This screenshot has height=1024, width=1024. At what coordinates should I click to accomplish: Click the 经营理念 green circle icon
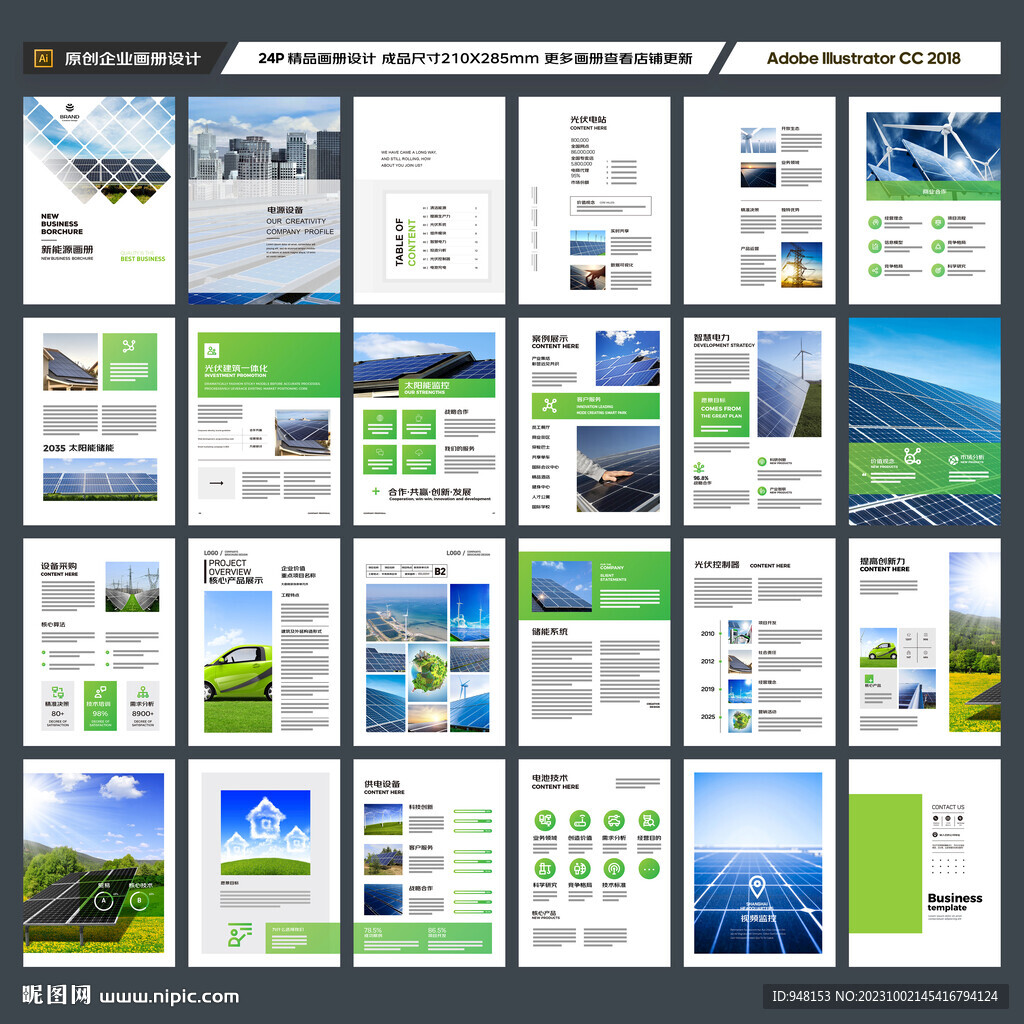[874, 223]
